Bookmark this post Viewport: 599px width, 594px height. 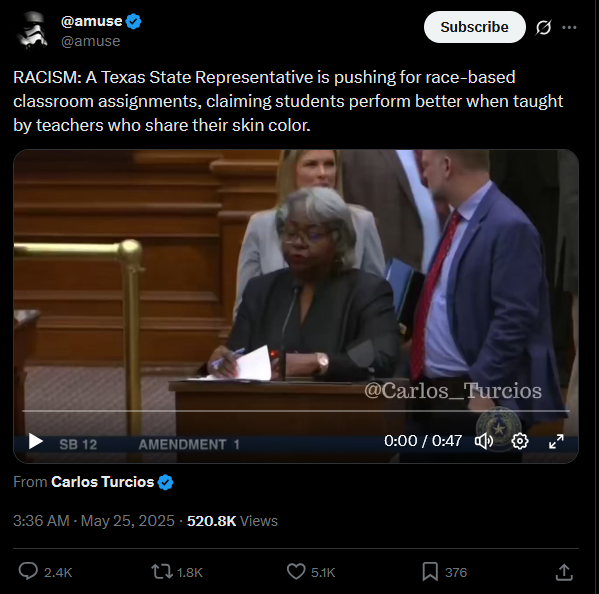[x=430, y=572]
